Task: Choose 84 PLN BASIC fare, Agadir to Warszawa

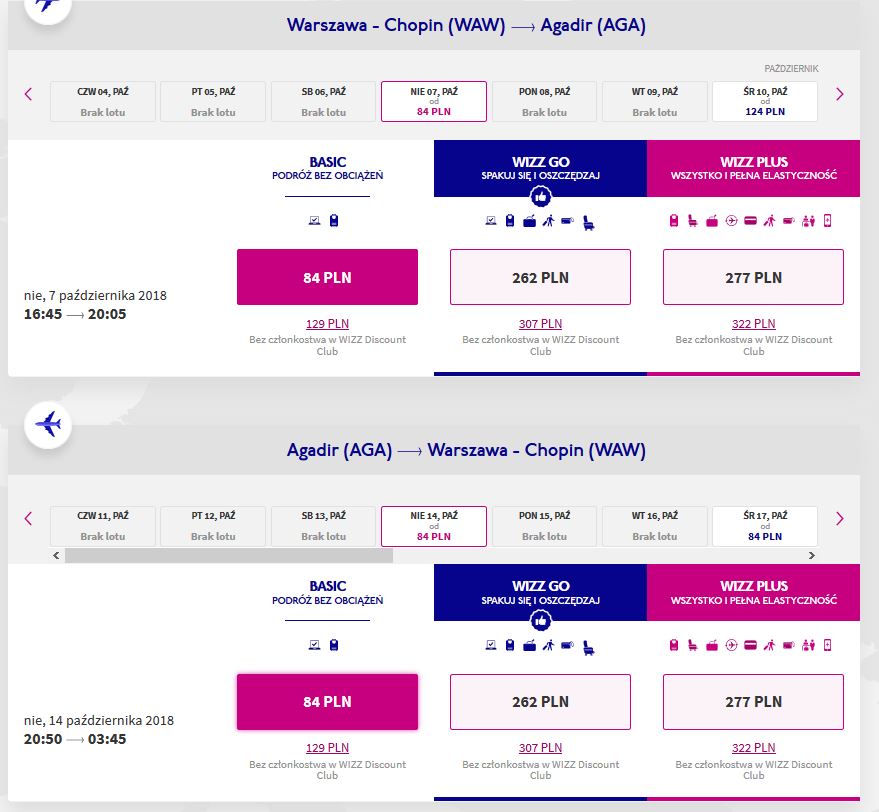Action: click(x=327, y=702)
